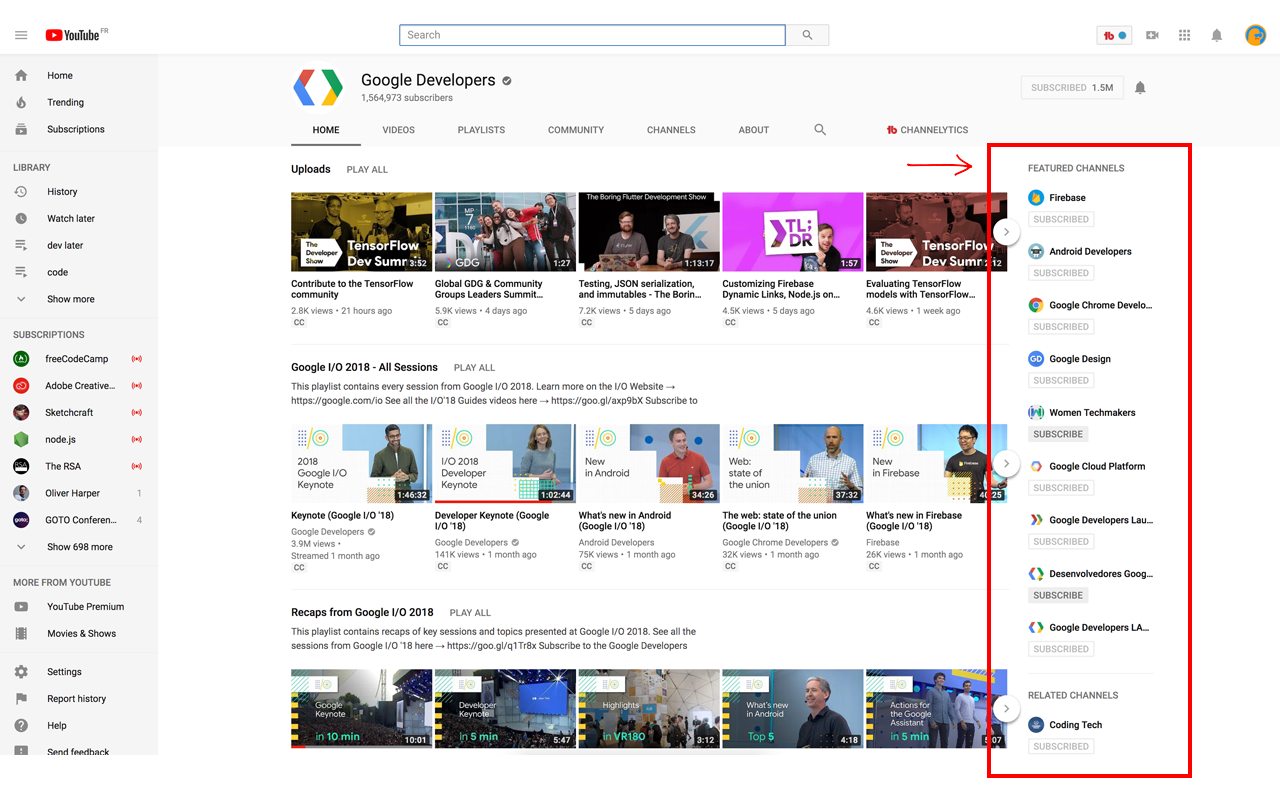The width and height of the screenshot is (1280, 800).
Task: Toggle the Android Developers SUBSCRIBED button
Action: pos(1061,273)
